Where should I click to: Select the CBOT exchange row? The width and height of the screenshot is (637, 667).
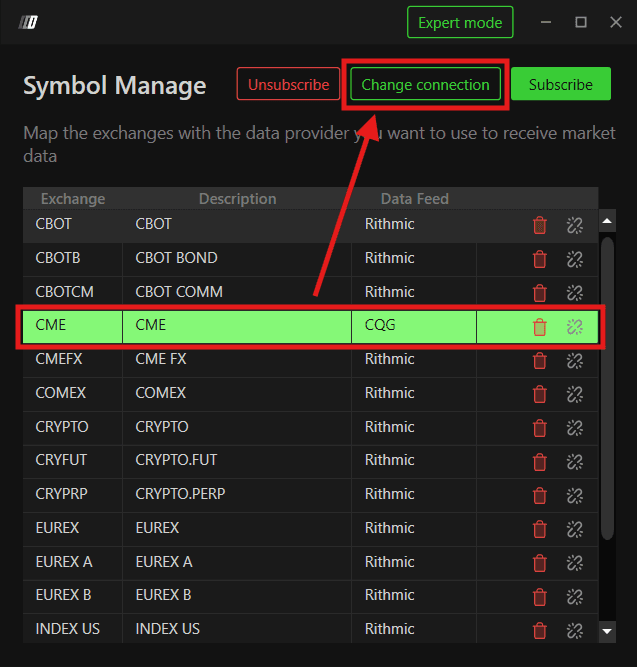[311, 225]
